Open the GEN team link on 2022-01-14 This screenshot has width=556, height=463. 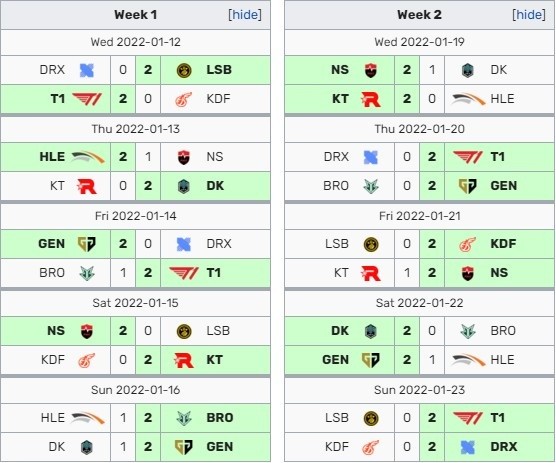tap(52, 244)
